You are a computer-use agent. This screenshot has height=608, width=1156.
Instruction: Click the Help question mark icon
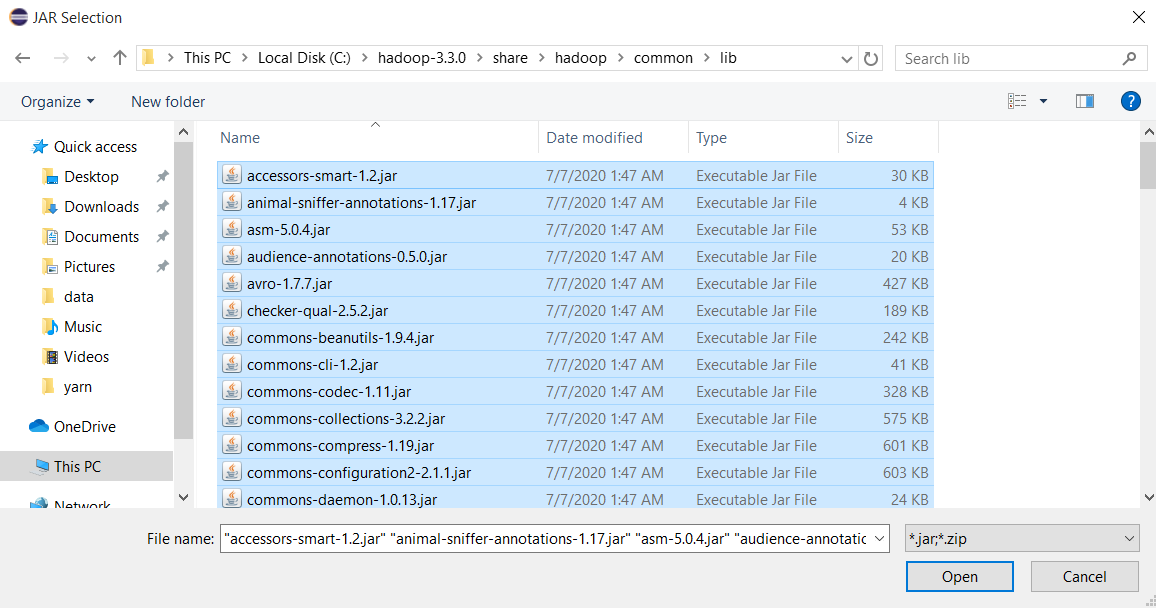tap(1131, 101)
